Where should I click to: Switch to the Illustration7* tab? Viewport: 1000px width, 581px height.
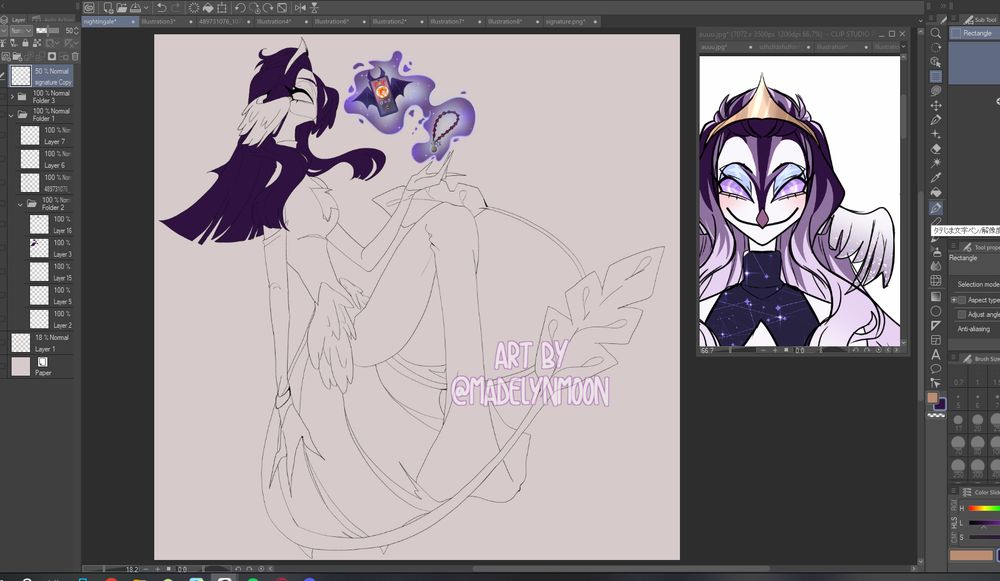pyautogui.click(x=456, y=22)
